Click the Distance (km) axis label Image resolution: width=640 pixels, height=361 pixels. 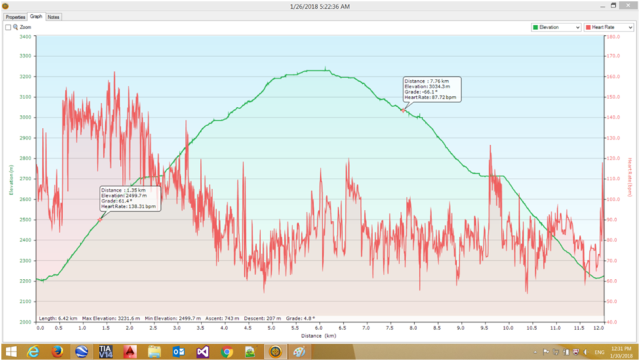pyautogui.click(x=318, y=336)
